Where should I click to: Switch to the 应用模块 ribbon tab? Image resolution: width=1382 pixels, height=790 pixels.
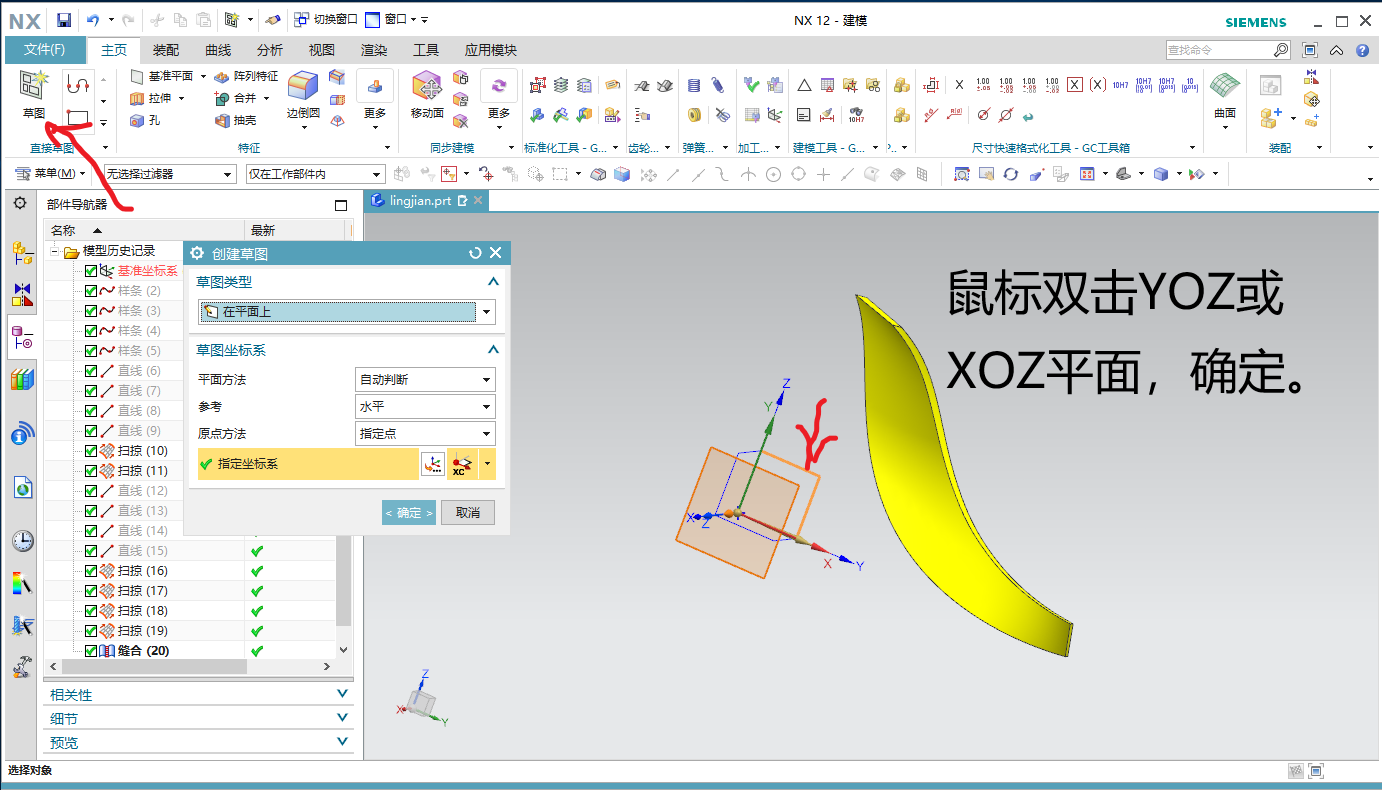coord(491,50)
